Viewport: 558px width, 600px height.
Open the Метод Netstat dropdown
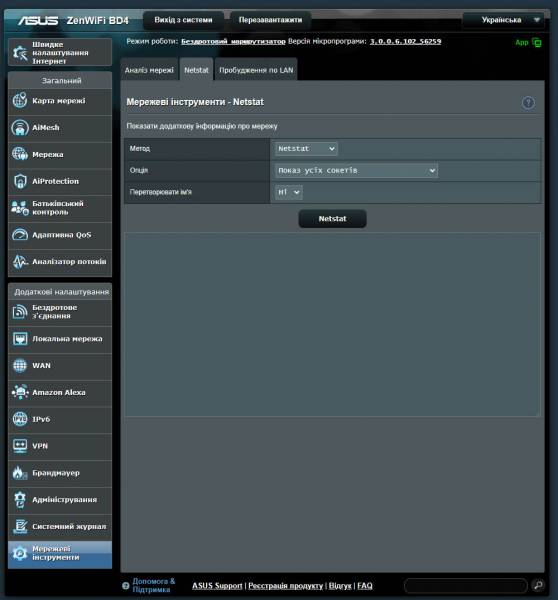coord(306,148)
